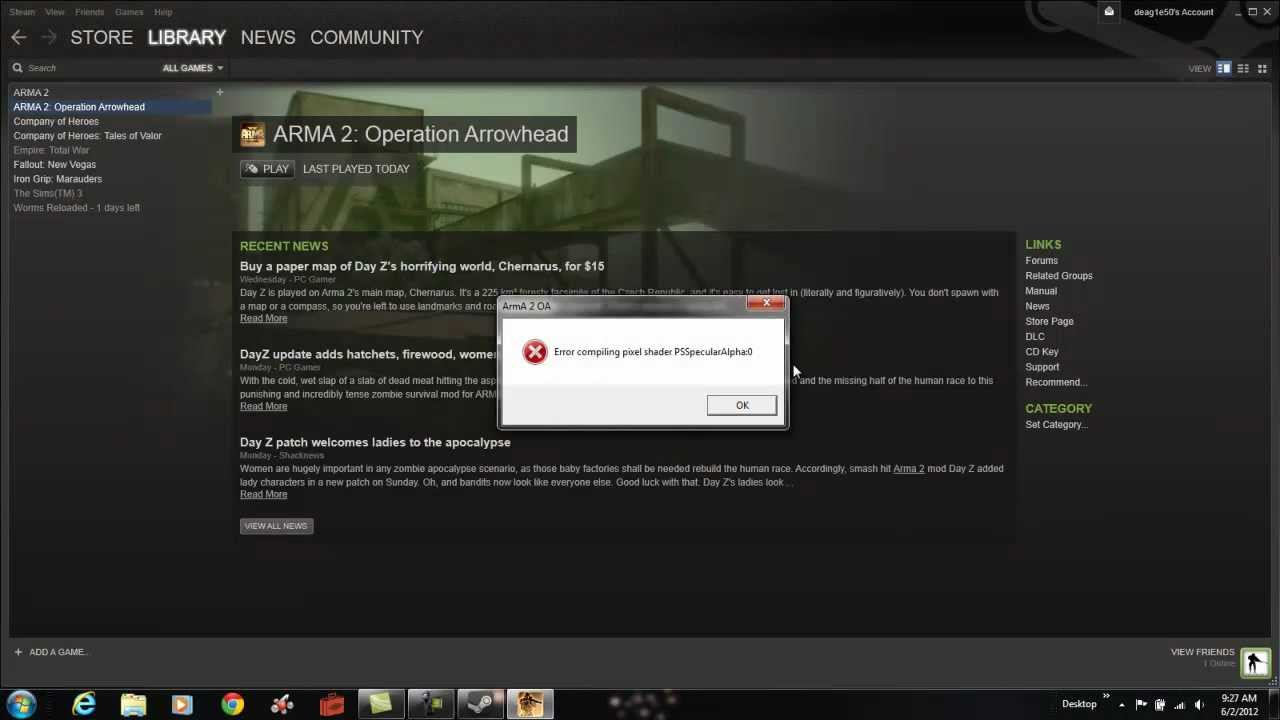This screenshot has height=720, width=1280.
Task: Open the View menu
Action: [55, 12]
